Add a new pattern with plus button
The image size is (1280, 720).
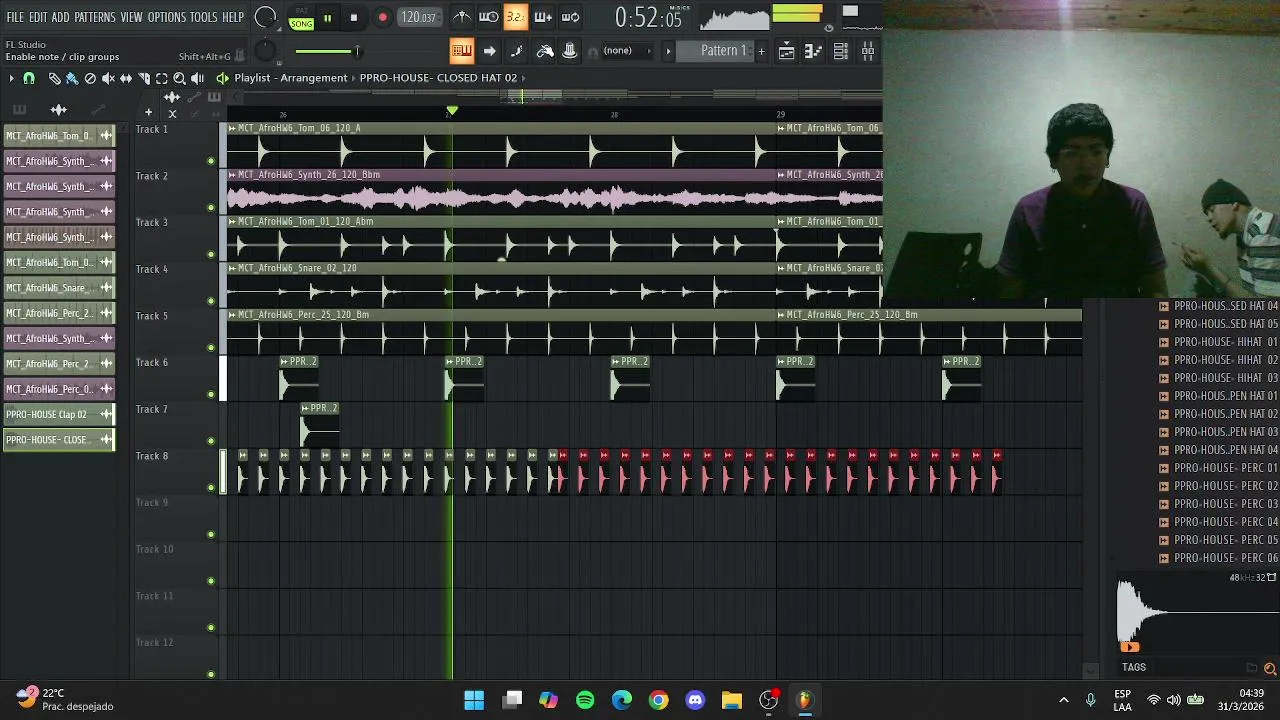pos(761,51)
